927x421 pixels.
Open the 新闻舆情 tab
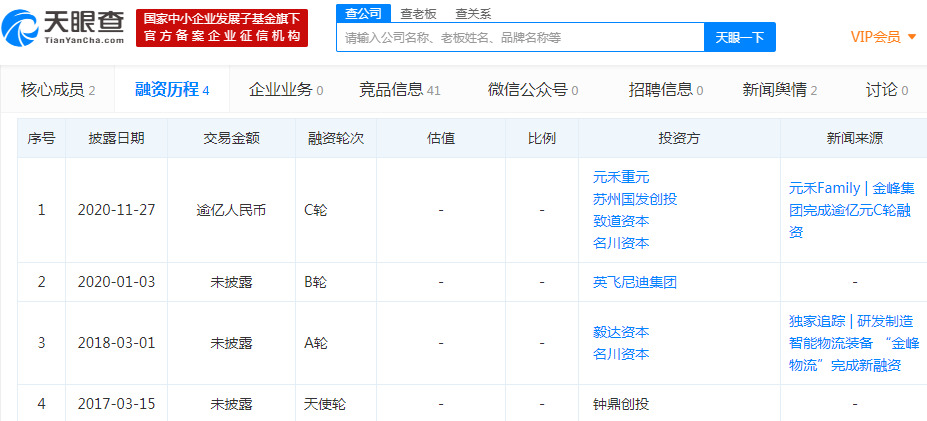[780, 90]
